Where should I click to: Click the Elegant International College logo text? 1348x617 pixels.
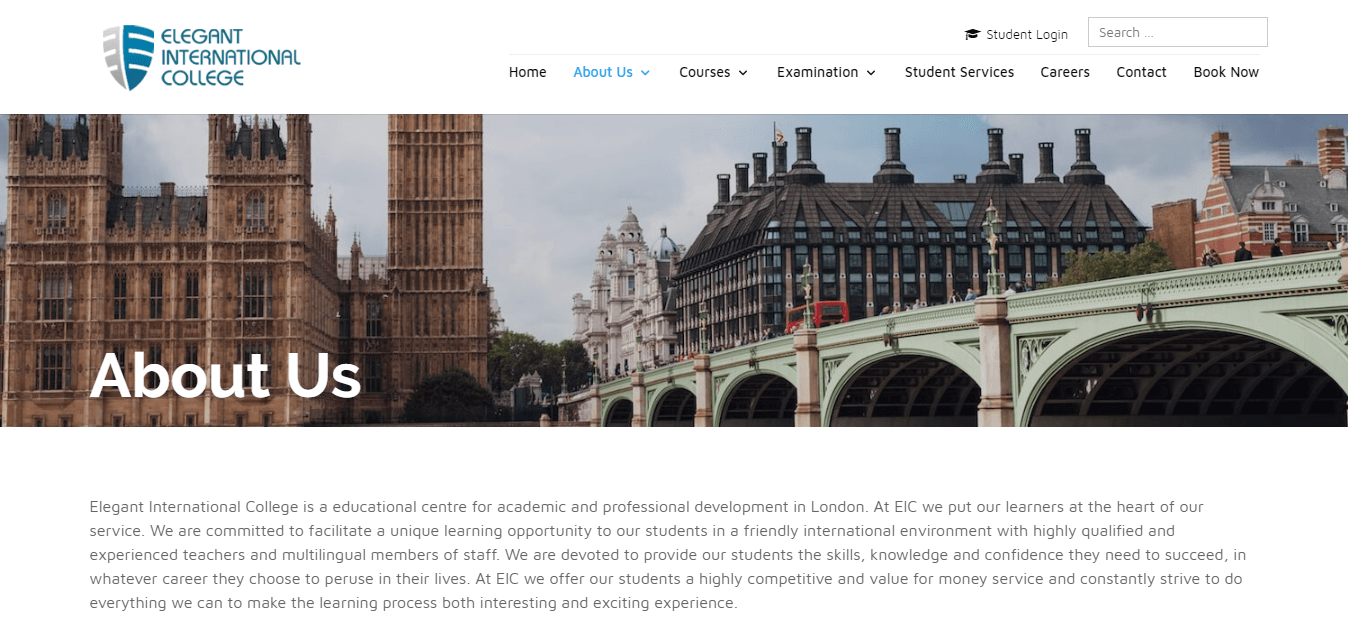(231, 58)
